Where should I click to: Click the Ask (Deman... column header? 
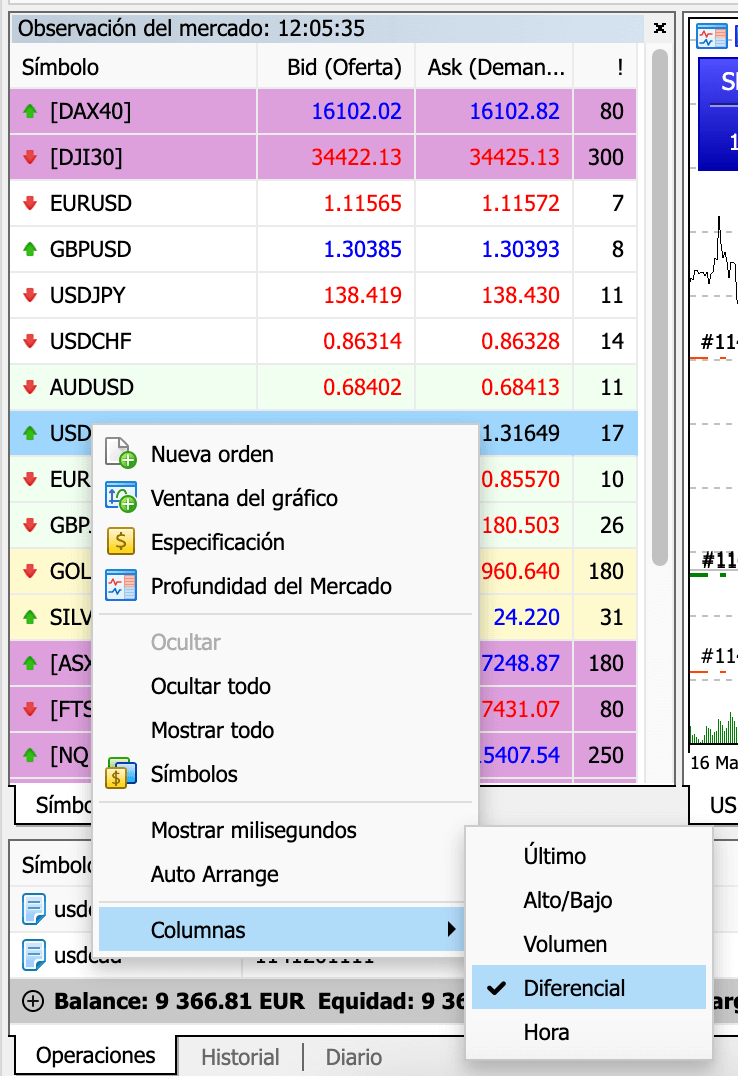tap(494, 67)
